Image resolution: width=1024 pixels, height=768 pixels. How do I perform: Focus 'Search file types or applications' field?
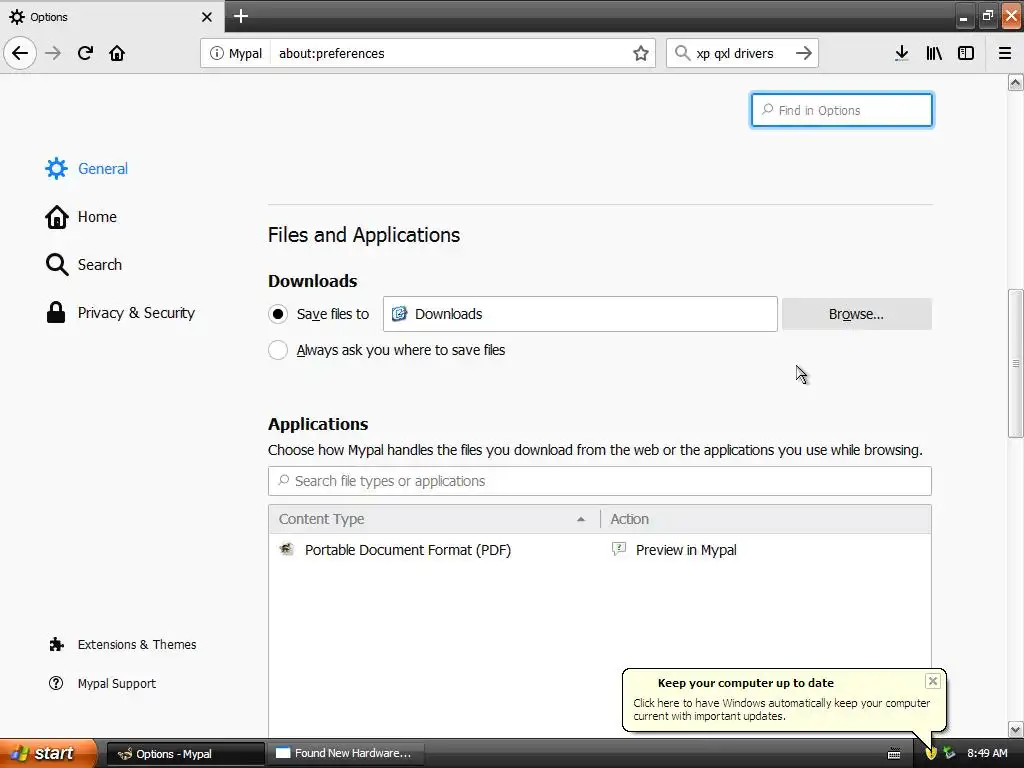pyautogui.click(x=600, y=481)
